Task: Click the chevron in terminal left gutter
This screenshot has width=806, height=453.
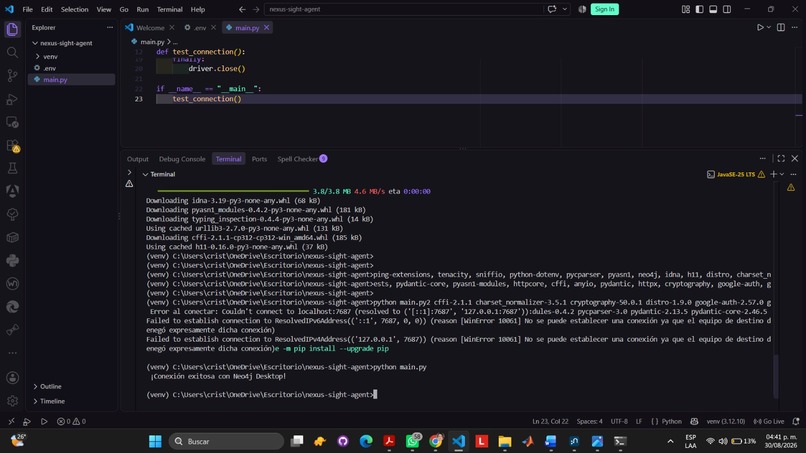Action: click(x=129, y=172)
